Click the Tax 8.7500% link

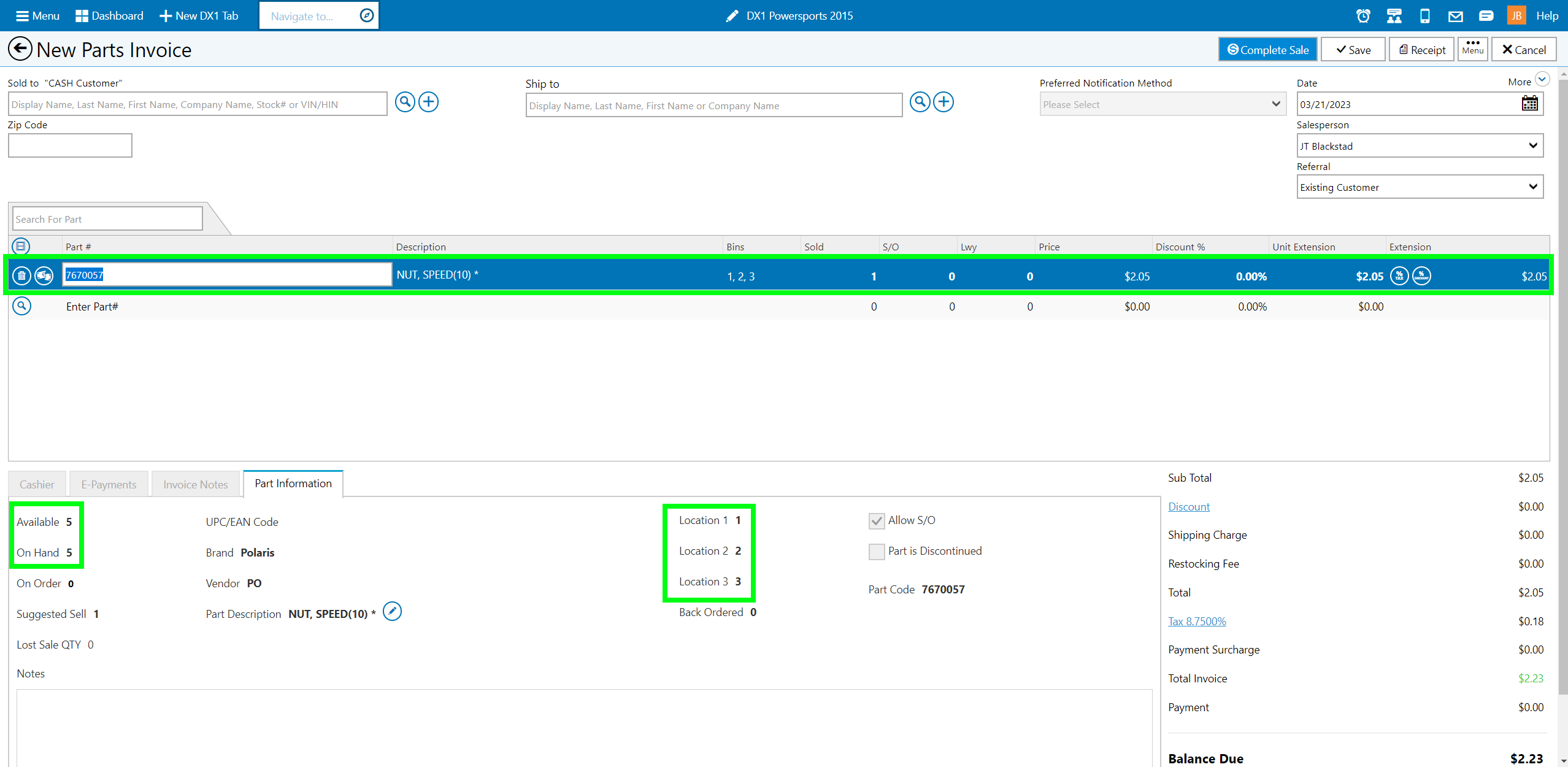[1196, 621]
